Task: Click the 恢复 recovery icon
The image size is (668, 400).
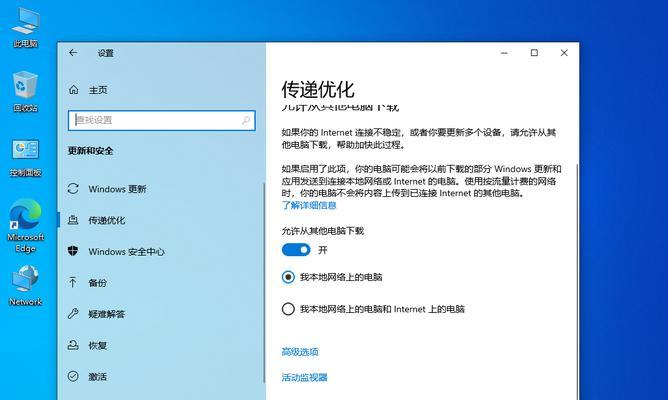Action: pos(73,345)
